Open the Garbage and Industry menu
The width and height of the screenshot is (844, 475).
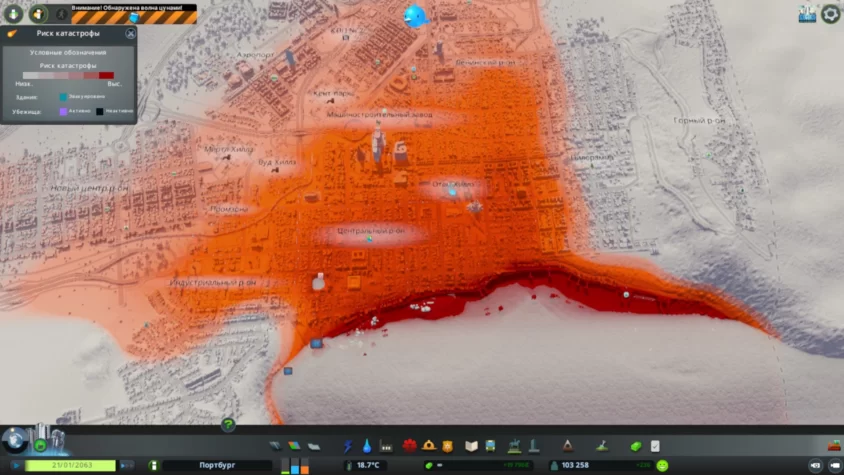pos(386,446)
